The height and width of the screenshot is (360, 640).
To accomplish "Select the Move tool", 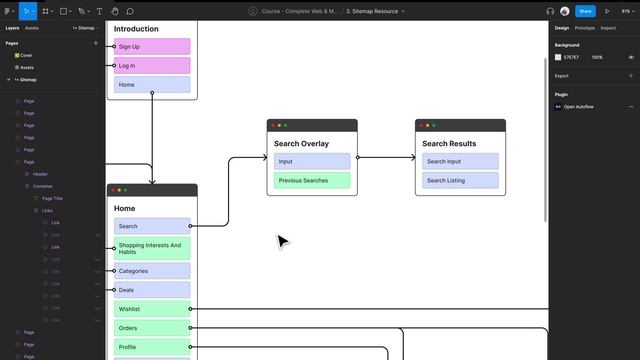I will coord(26,11).
